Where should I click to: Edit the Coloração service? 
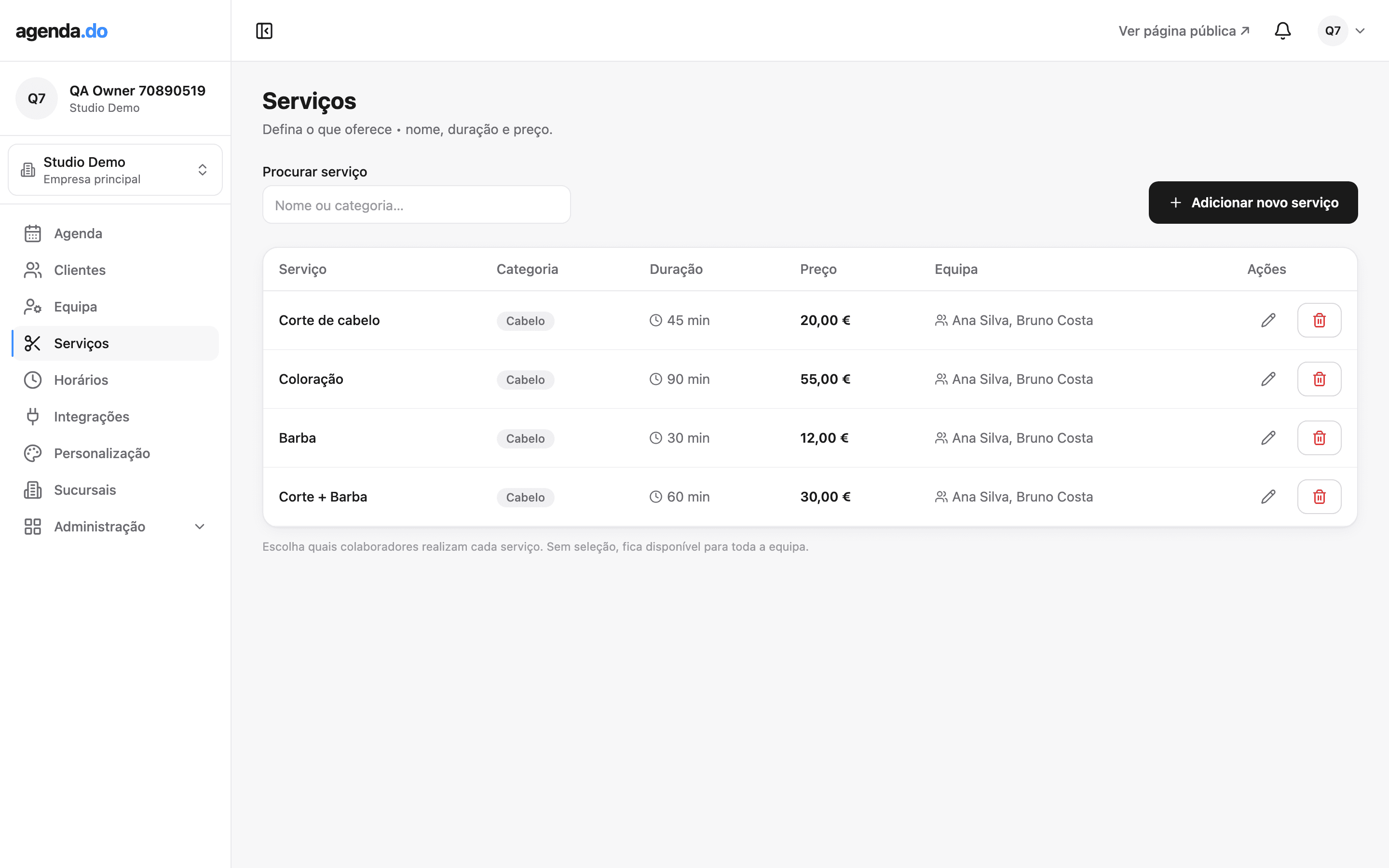click(1268, 379)
